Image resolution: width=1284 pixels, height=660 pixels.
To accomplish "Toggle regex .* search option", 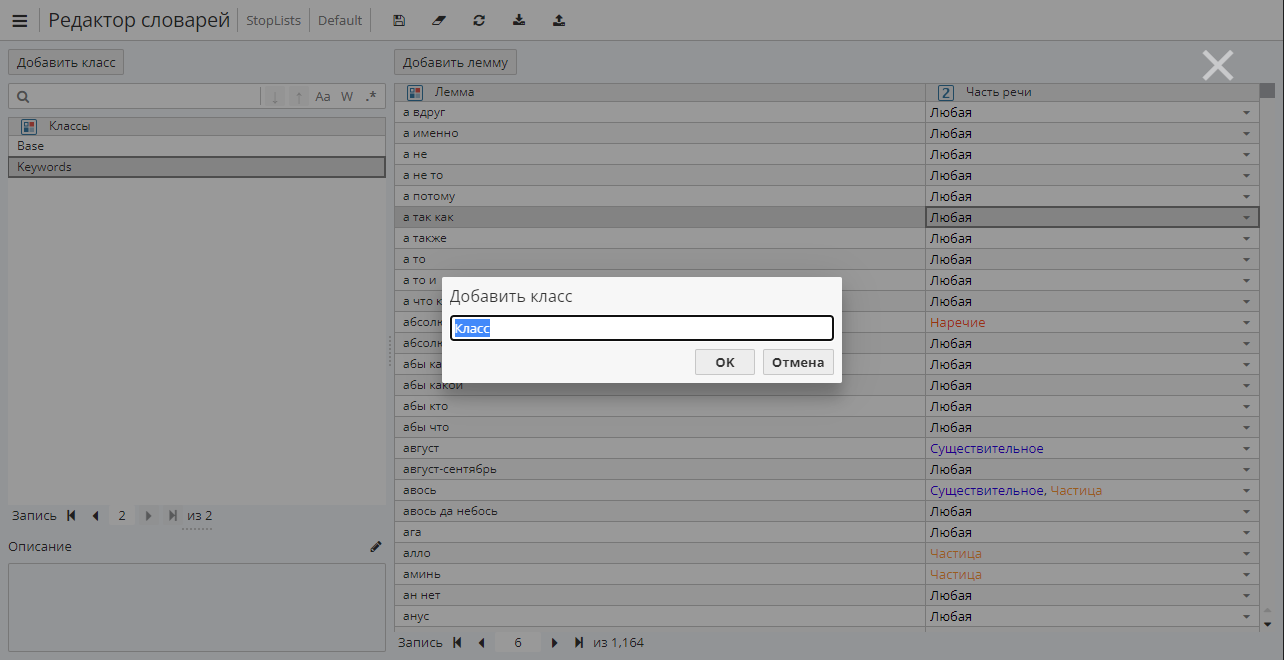I will click(x=371, y=97).
